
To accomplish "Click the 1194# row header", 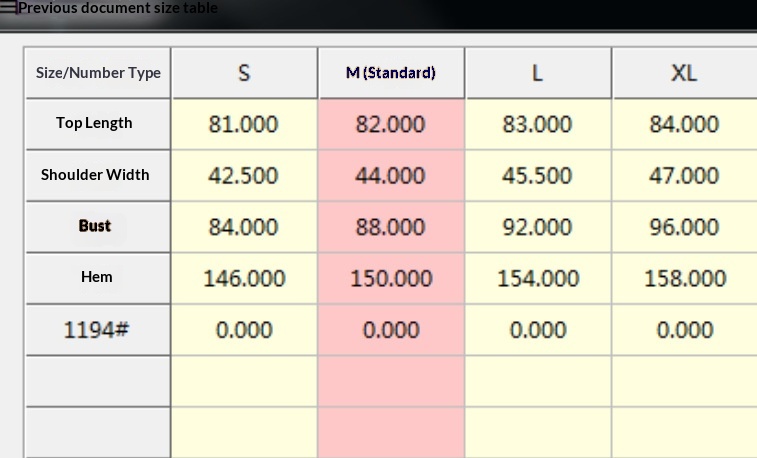I will (97, 329).
